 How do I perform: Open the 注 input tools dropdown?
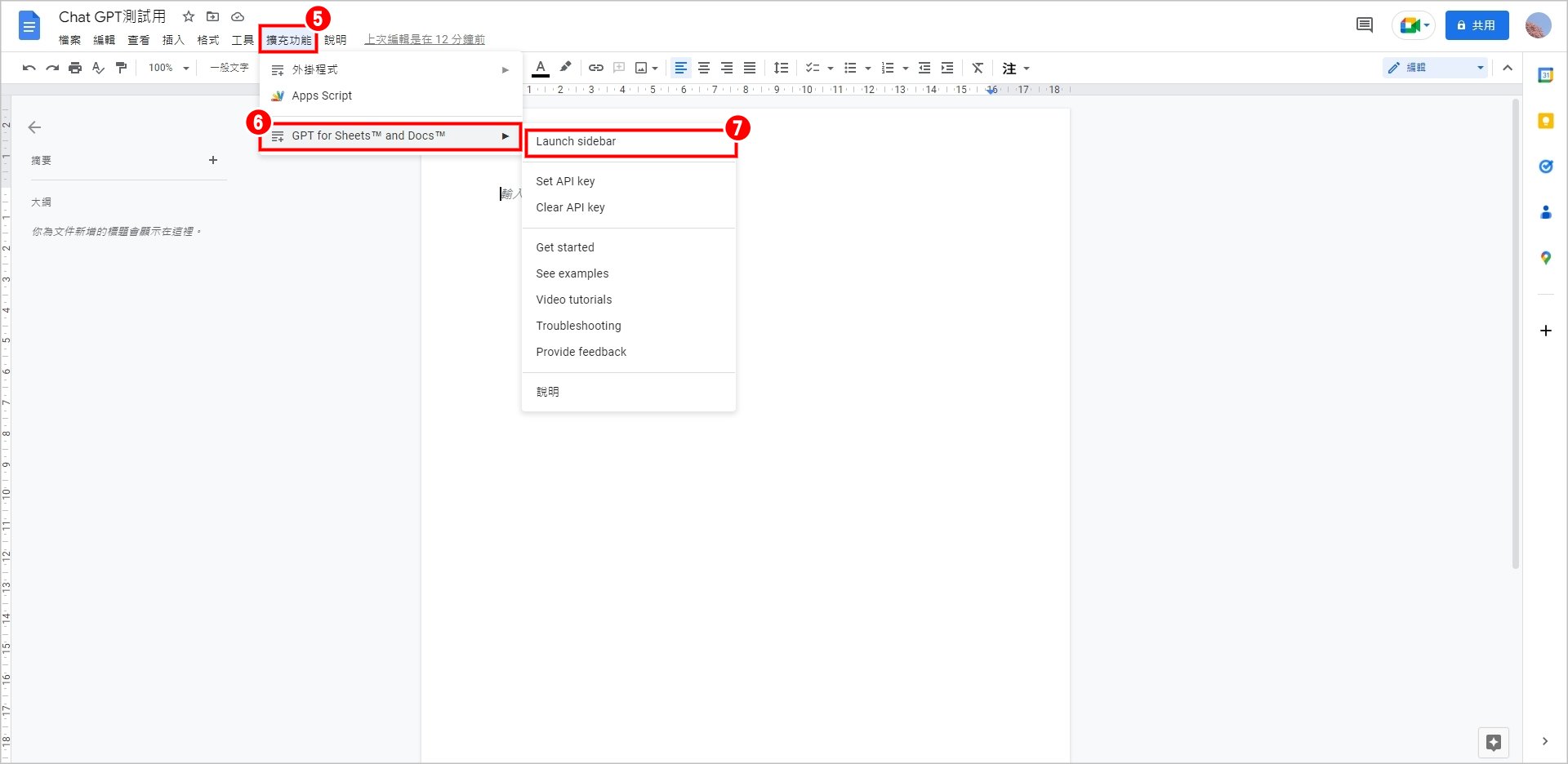(1016, 69)
